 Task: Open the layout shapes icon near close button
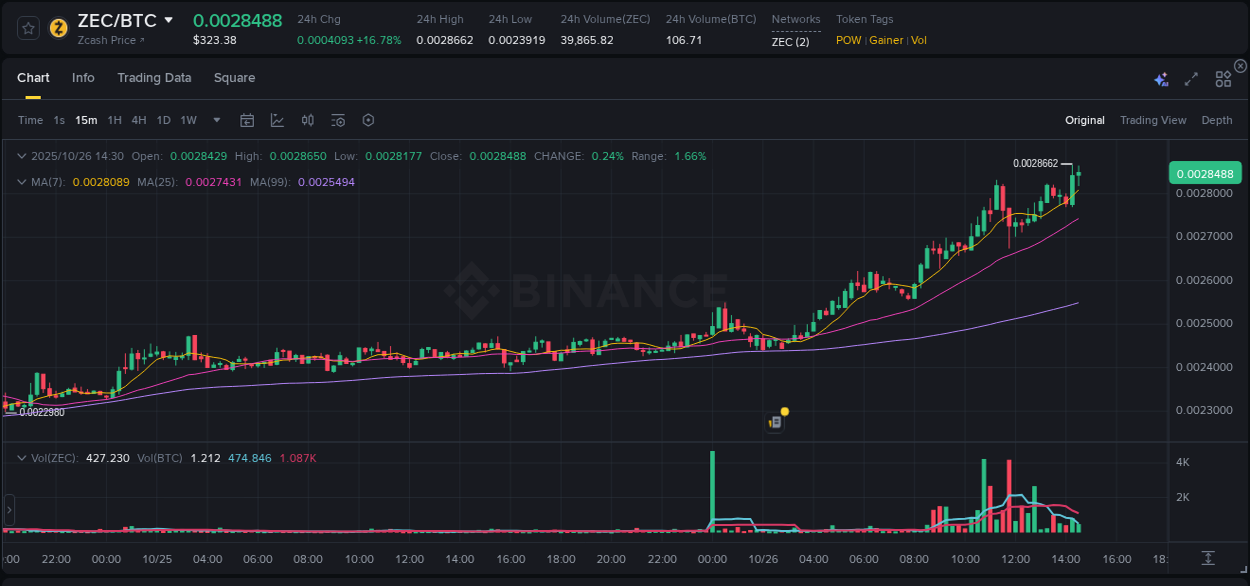(1223, 78)
